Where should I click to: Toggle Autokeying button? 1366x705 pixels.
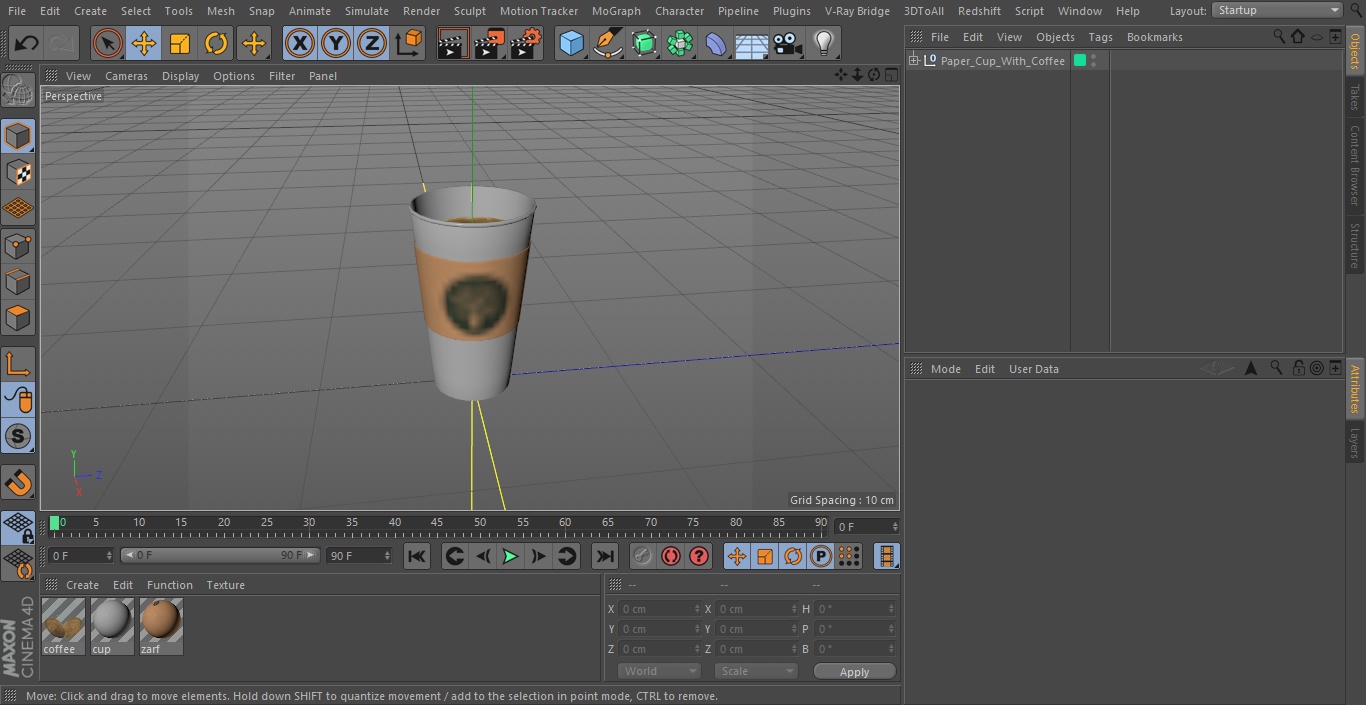[x=671, y=556]
